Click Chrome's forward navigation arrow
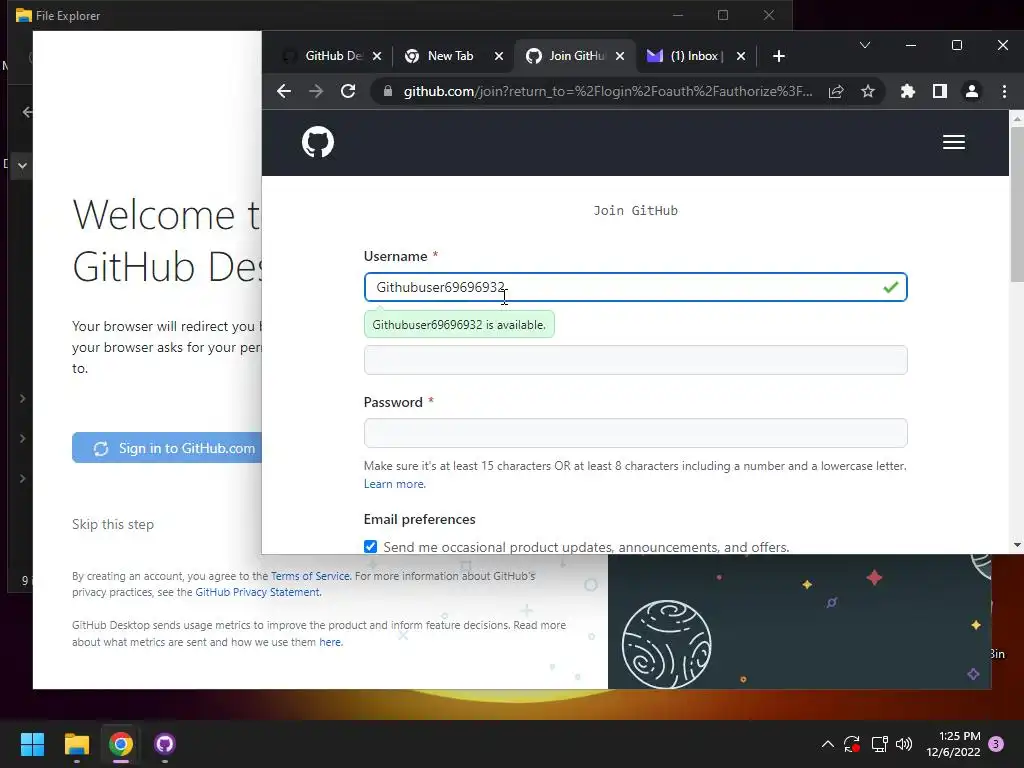The height and width of the screenshot is (768, 1024). 316,91
